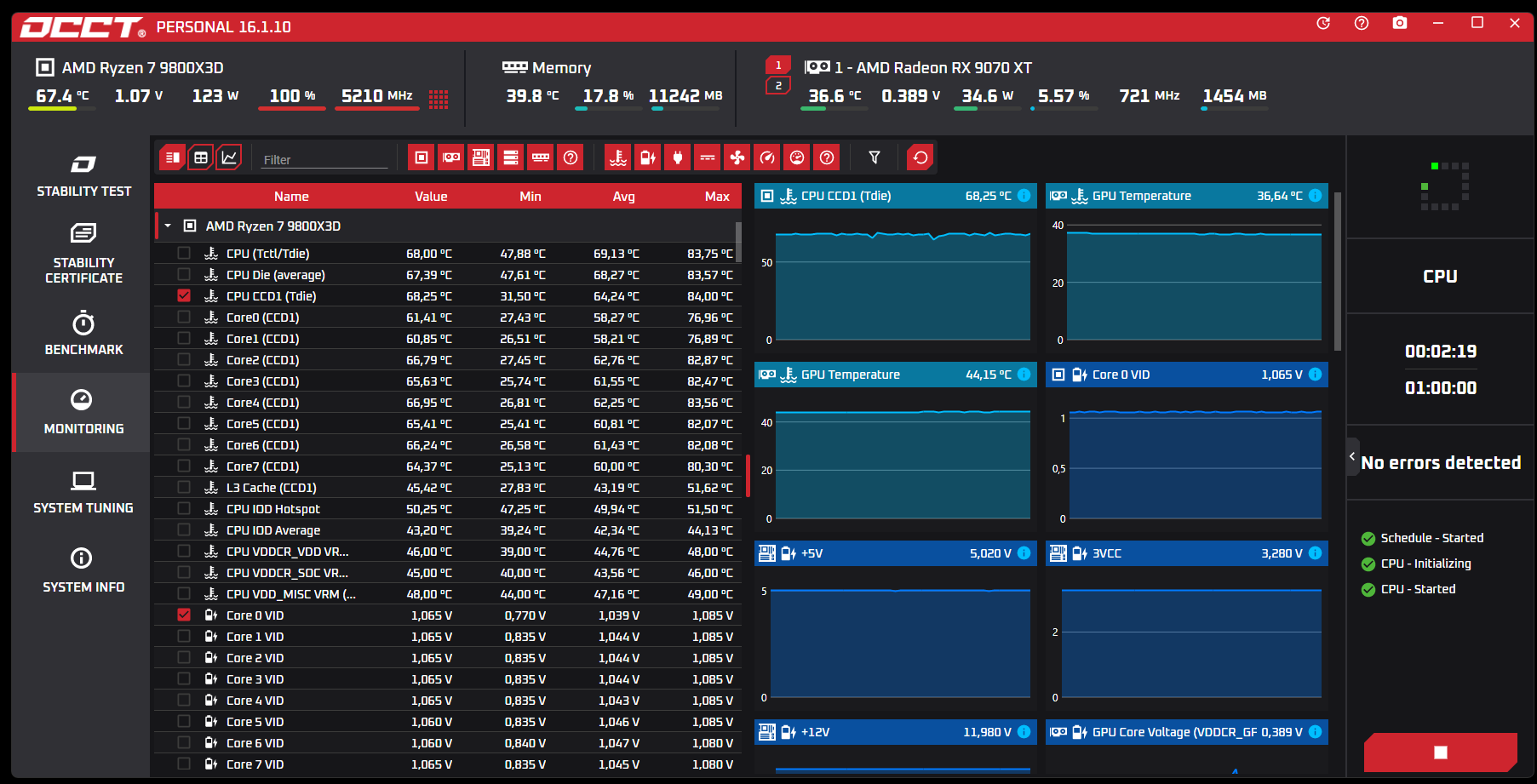Switch to the table-only monitoring view
The height and width of the screenshot is (784, 1537).
click(x=201, y=157)
